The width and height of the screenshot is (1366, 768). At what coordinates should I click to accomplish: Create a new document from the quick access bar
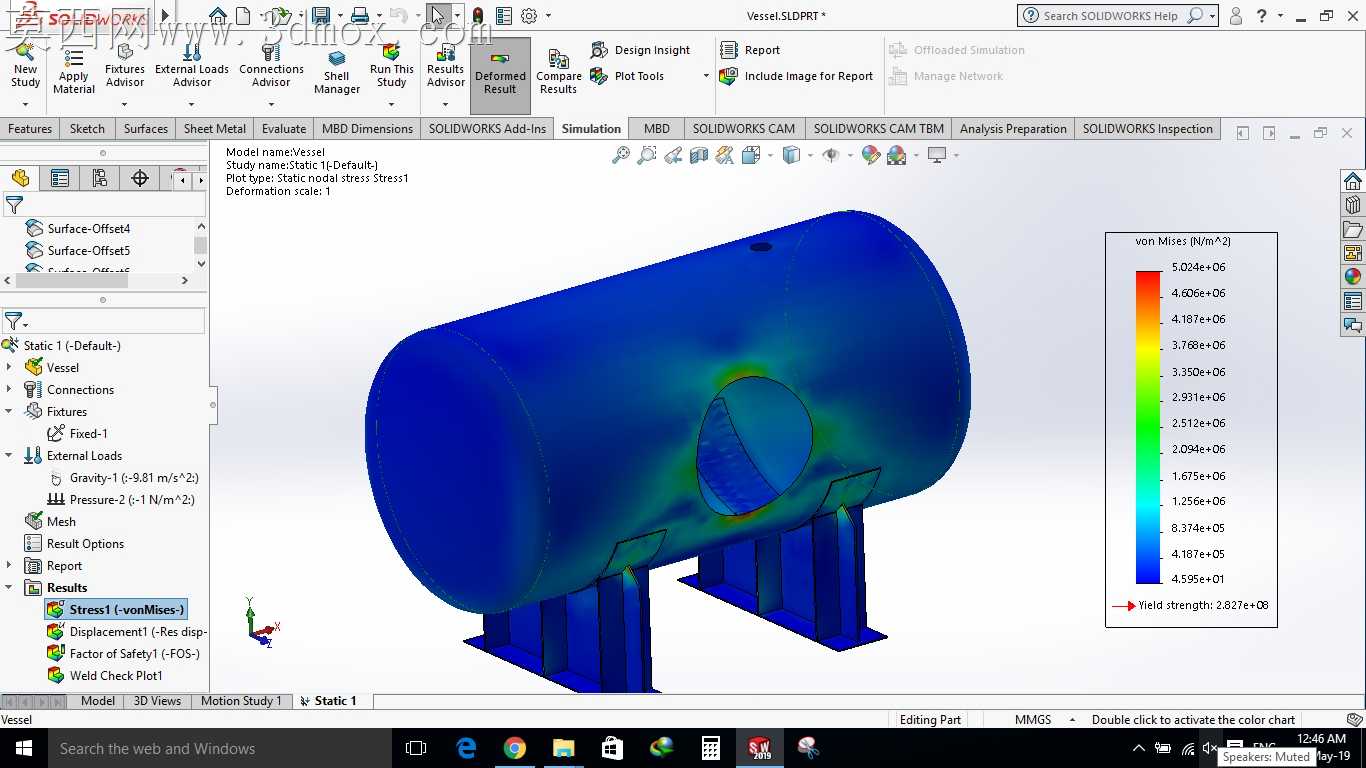click(243, 15)
